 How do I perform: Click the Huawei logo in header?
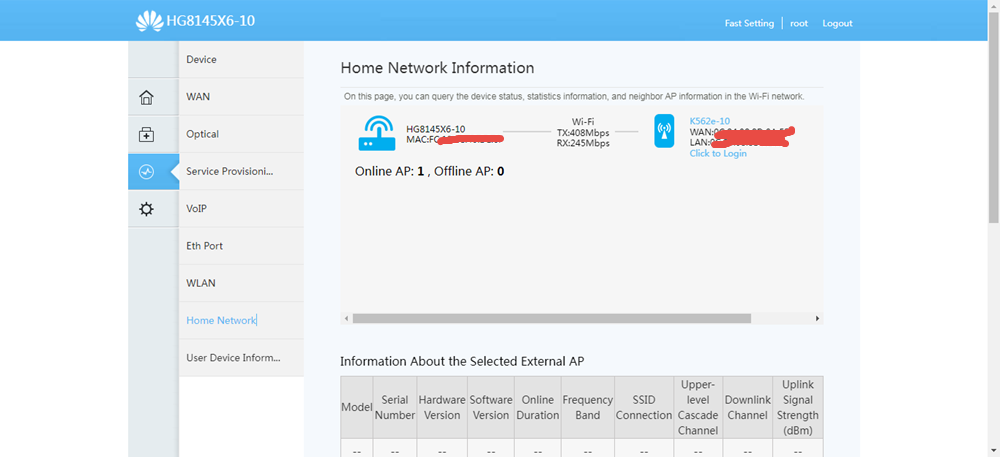coord(149,21)
